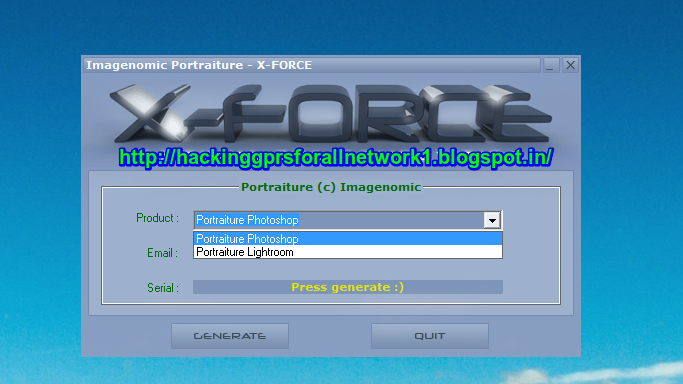The width and height of the screenshot is (683, 384).
Task: Click the GENERATE button
Action: 230,336
